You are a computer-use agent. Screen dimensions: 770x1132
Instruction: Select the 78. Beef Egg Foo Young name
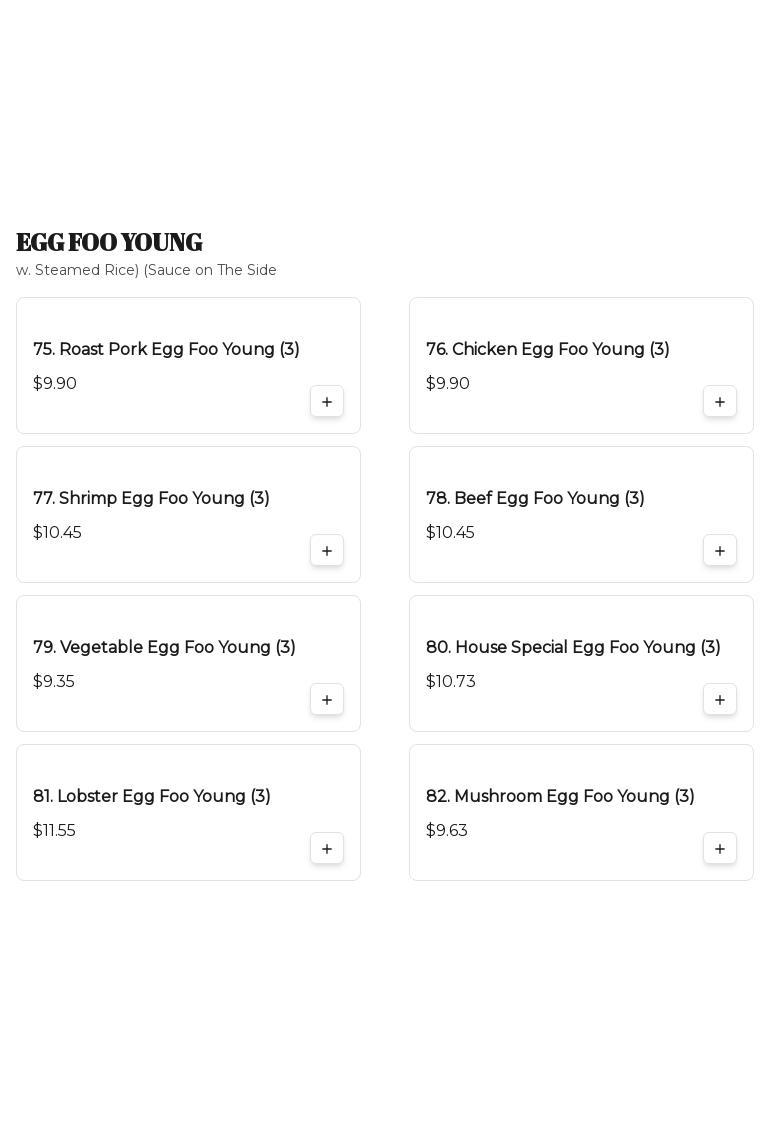tap(535, 498)
